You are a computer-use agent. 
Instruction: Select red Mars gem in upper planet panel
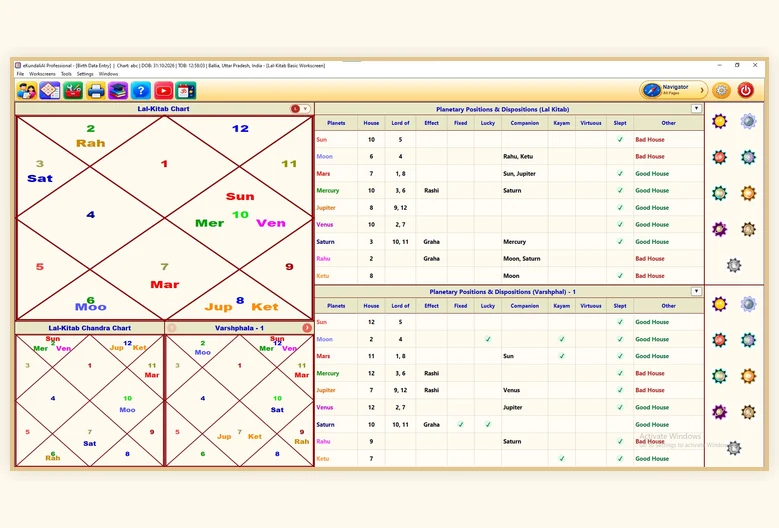coord(719,157)
